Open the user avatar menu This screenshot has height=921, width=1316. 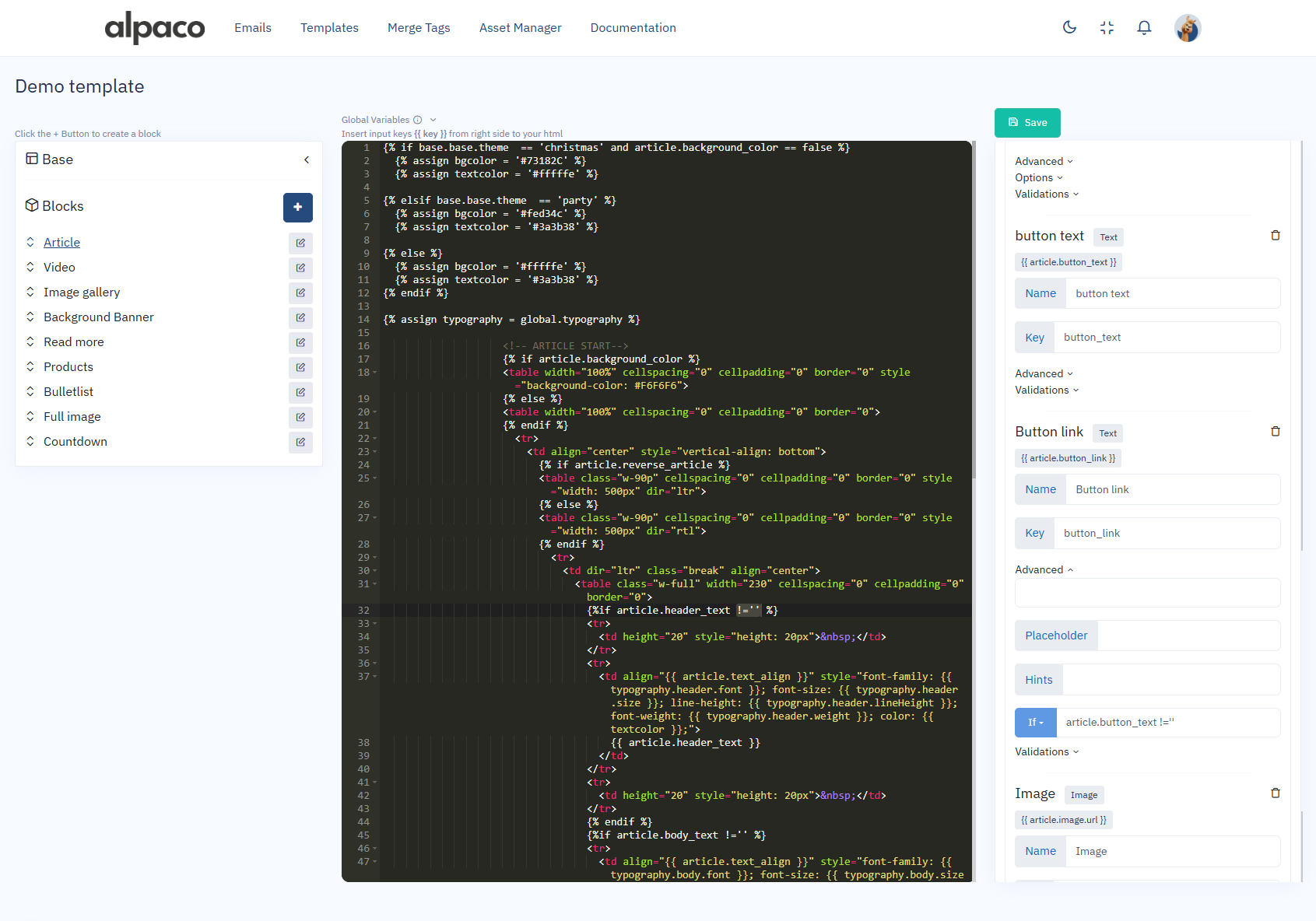(x=1187, y=28)
